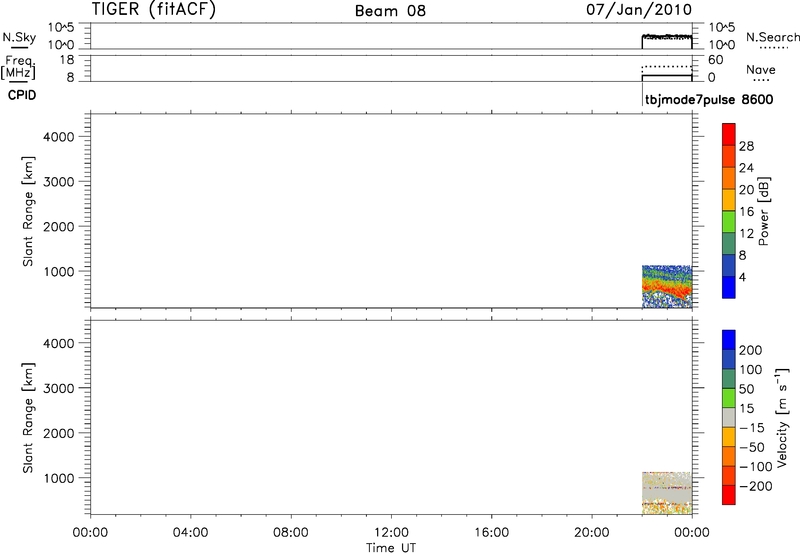The width and height of the screenshot is (800, 554).
Task: Click the '60' Nave axis tick label
Action: click(715, 60)
